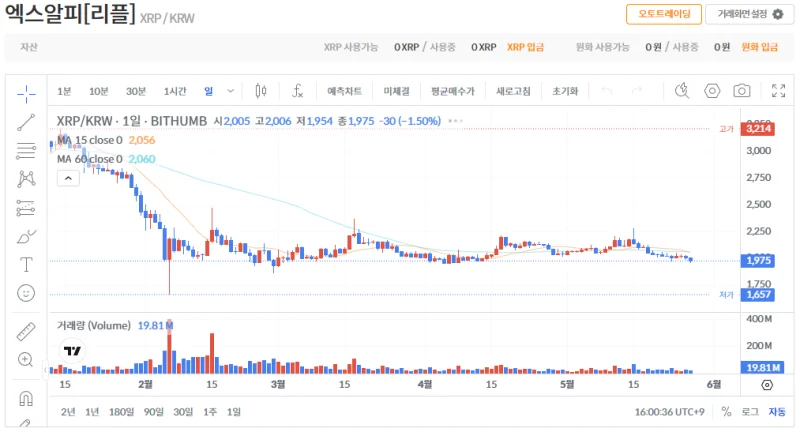Viewport: 800px width, 432px height.
Task: Select the Text annotation tool
Action: [26, 265]
